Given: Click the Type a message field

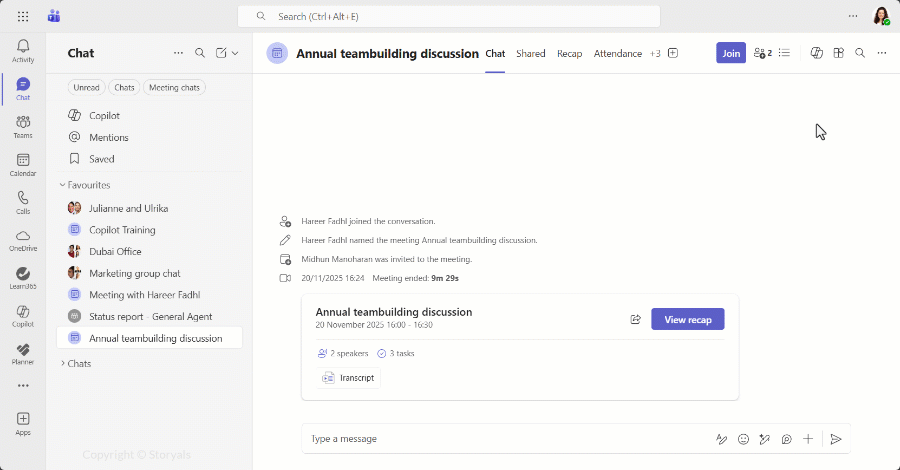Looking at the screenshot, I should [500, 439].
